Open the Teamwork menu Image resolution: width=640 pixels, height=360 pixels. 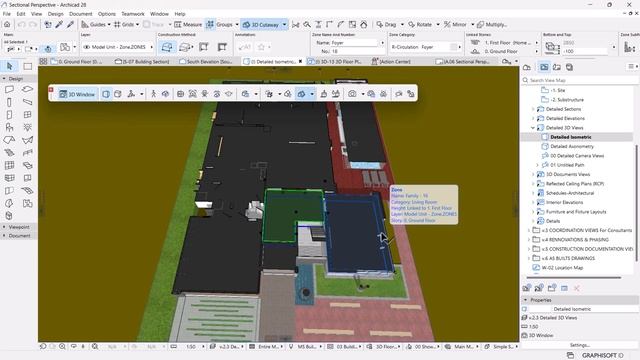point(133,14)
